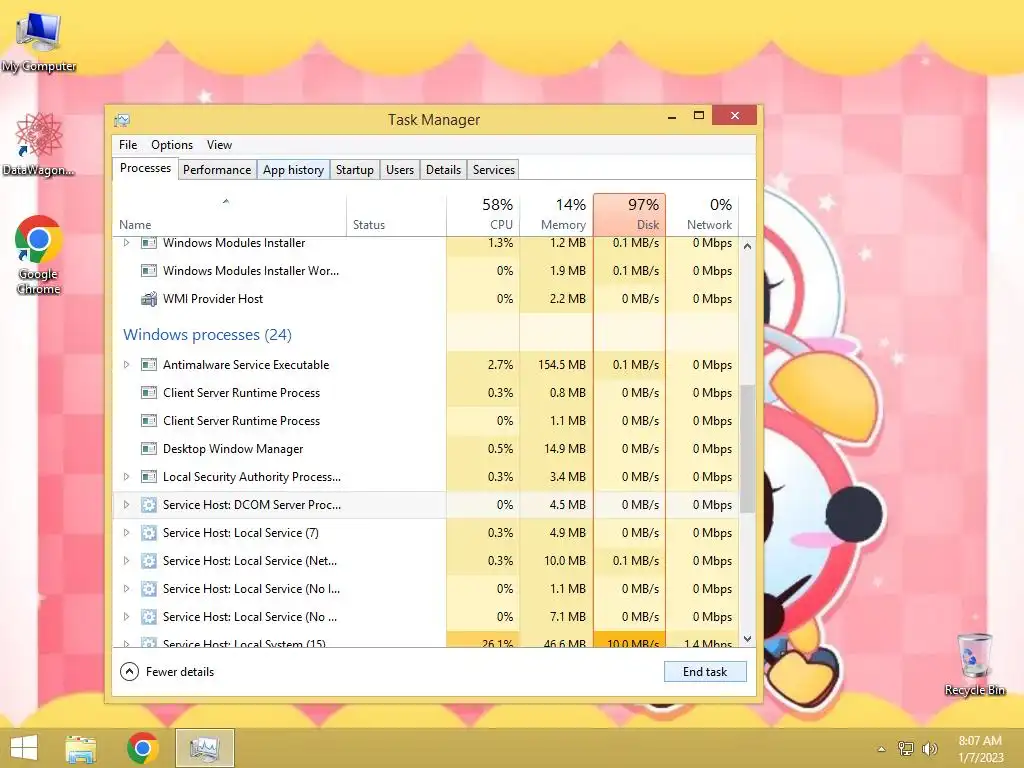Open the My Computer desktop icon

click(39, 42)
